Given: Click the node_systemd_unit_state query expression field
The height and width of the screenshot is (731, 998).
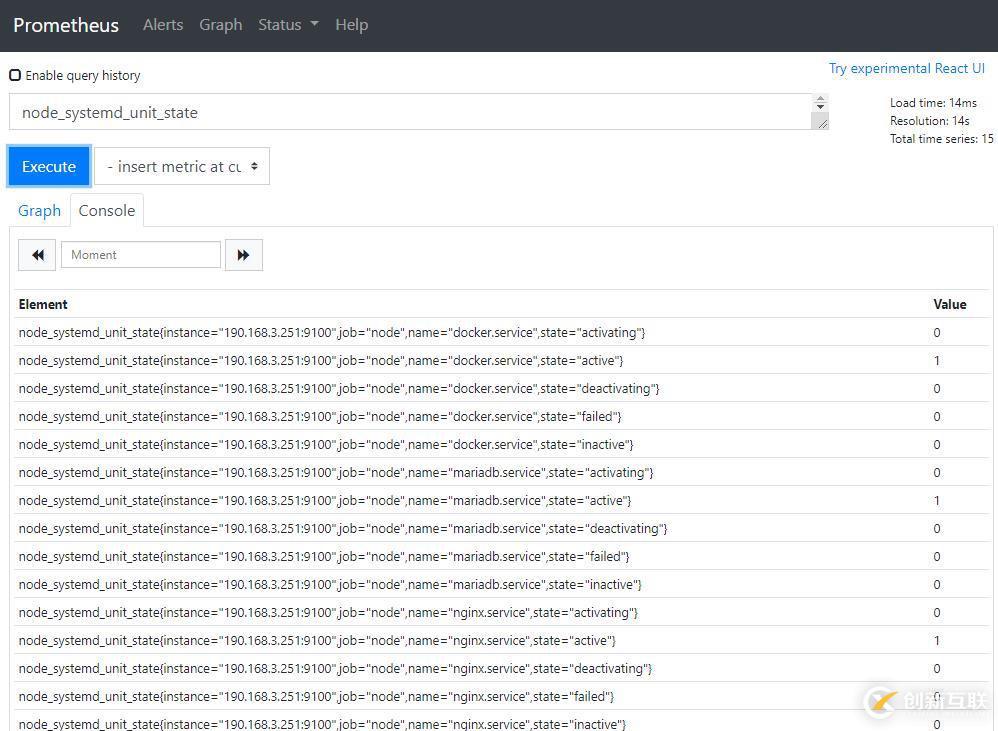Looking at the screenshot, I should click(x=410, y=113).
